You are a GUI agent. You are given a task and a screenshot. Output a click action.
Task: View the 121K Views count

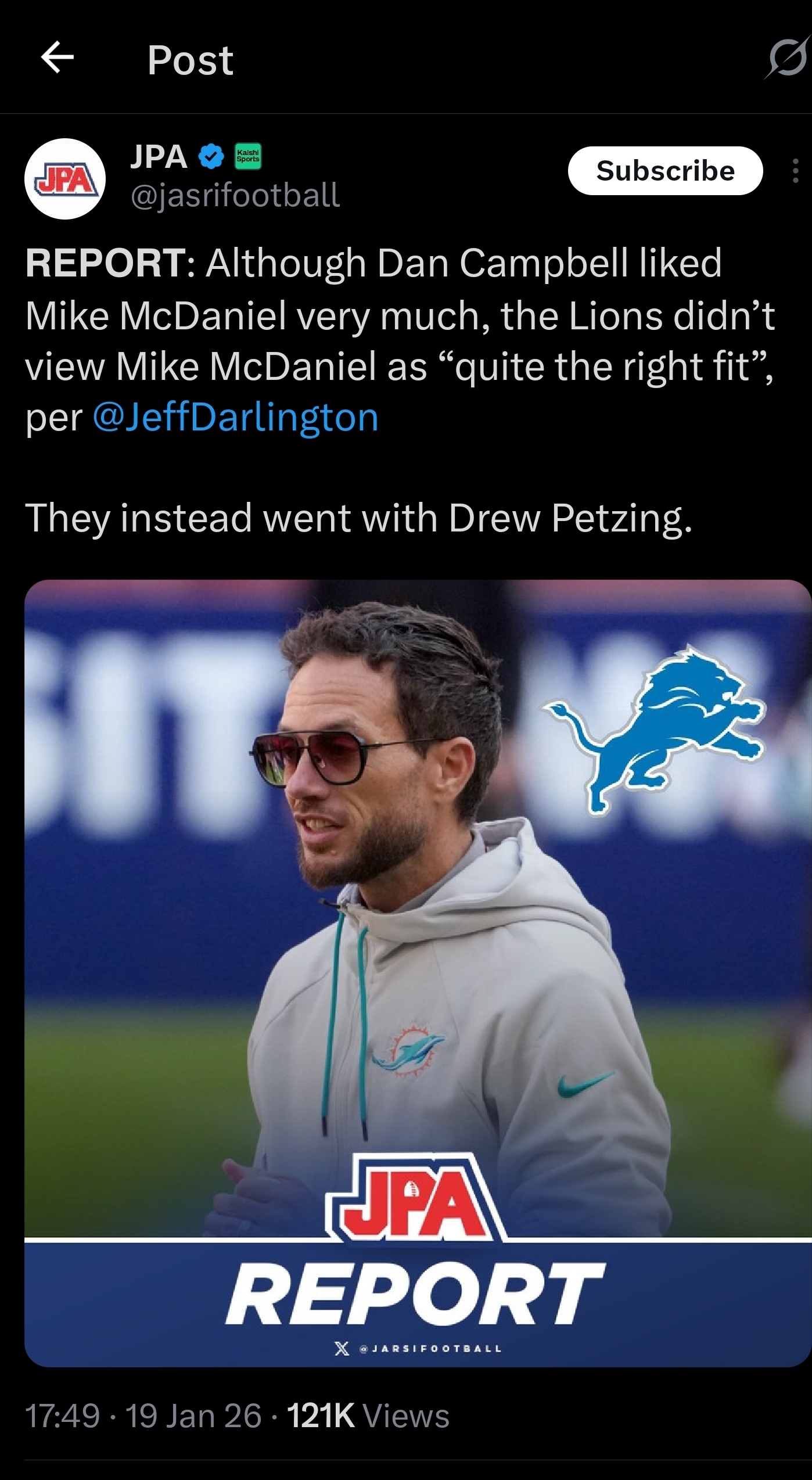click(368, 1416)
